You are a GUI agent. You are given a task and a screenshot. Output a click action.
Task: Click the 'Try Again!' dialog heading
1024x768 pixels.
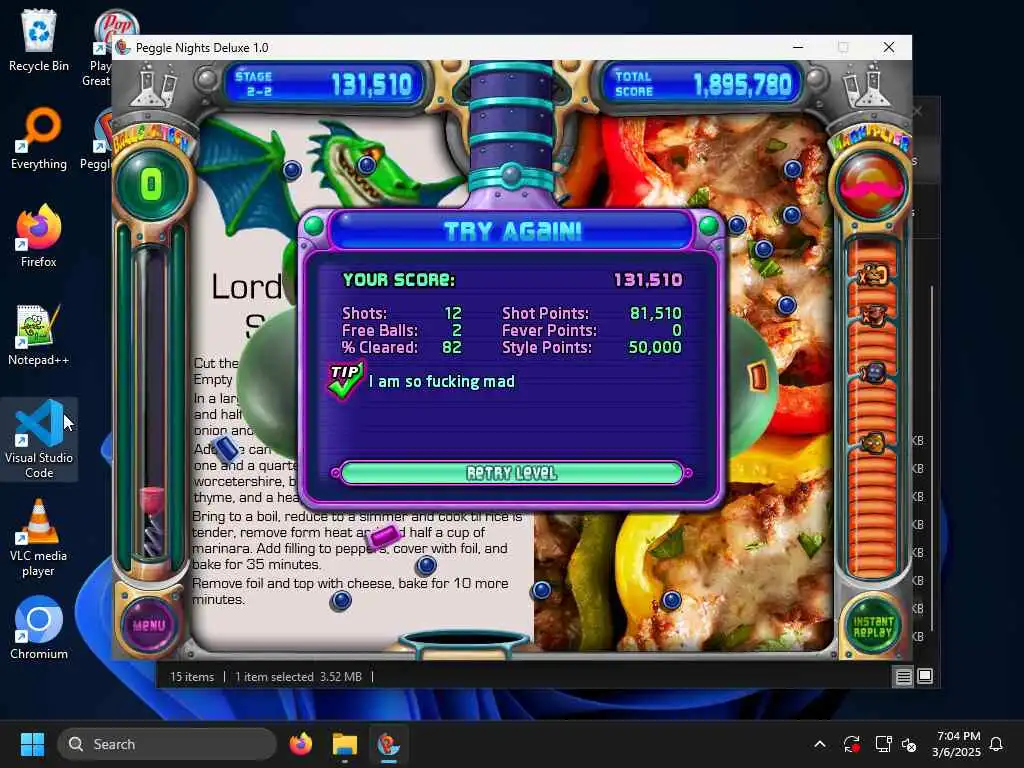tap(512, 231)
